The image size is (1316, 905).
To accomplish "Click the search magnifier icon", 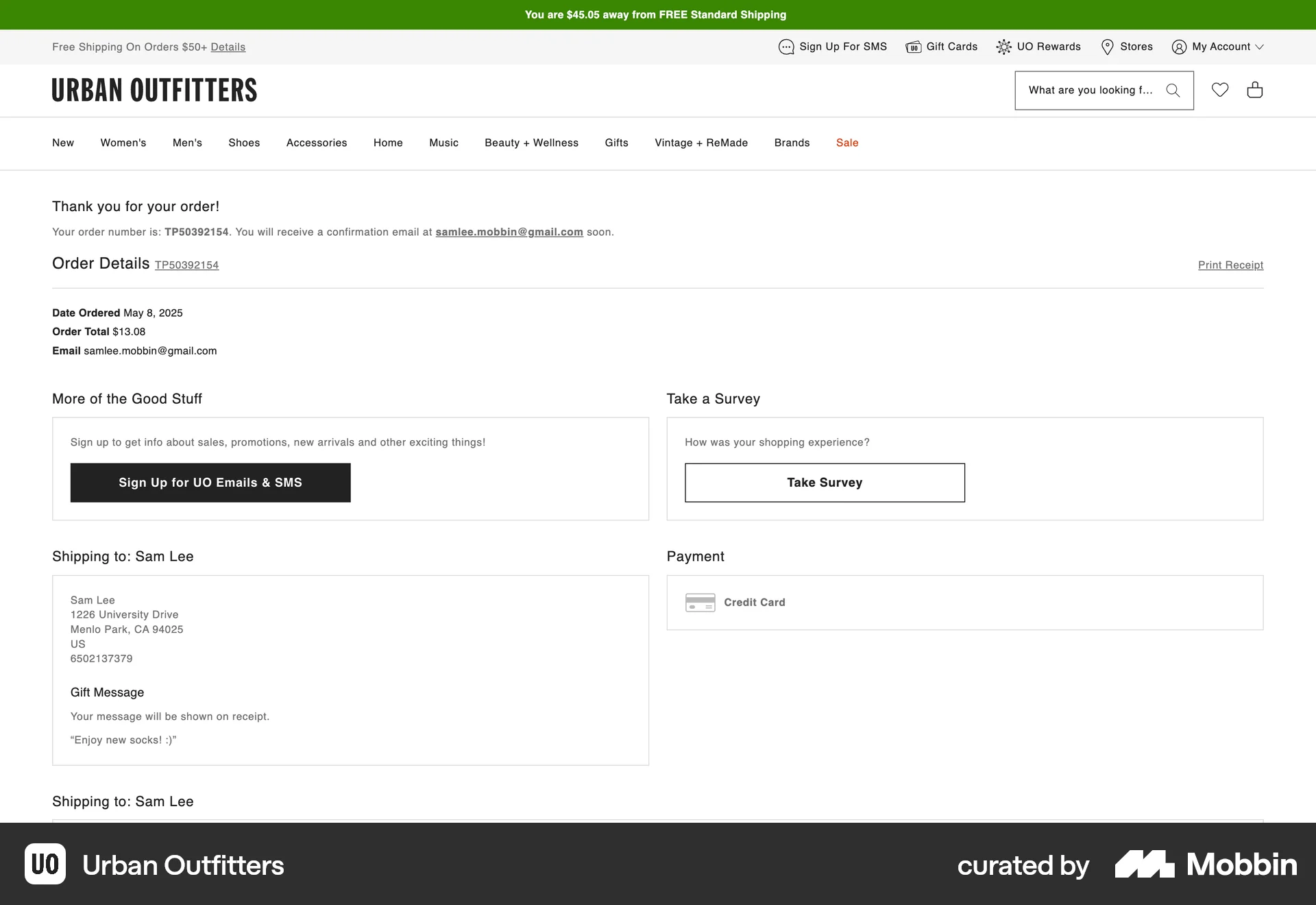I will click(x=1173, y=90).
